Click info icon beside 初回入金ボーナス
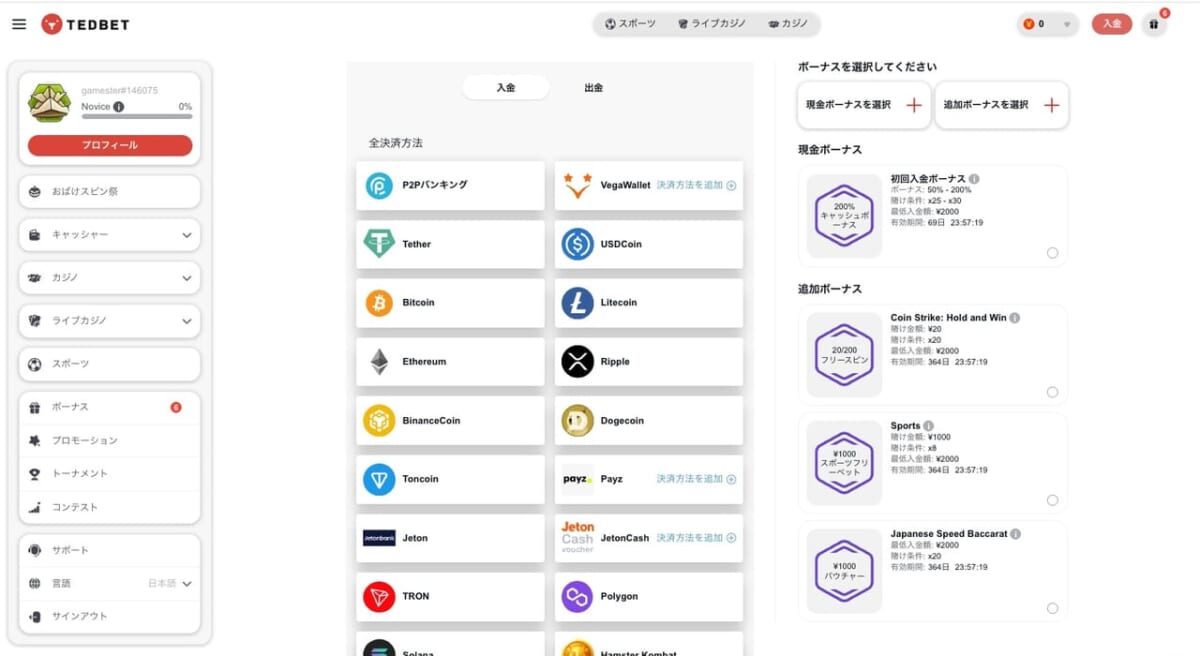The height and width of the screenshot is (656, 1200). [x=974, y=179]
